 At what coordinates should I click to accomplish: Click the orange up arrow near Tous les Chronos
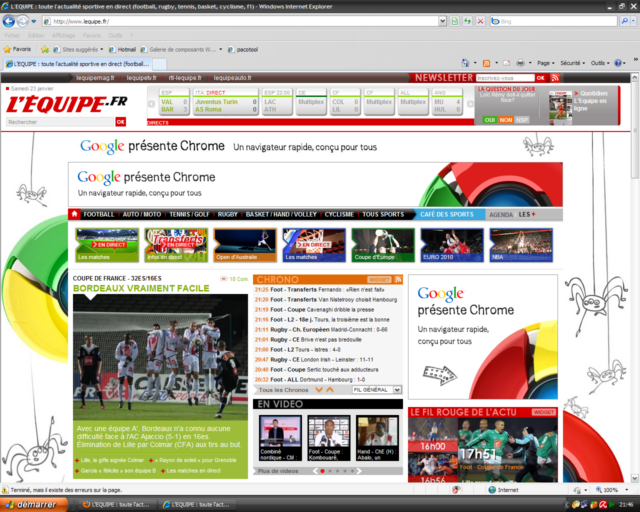tap(330, 390)
